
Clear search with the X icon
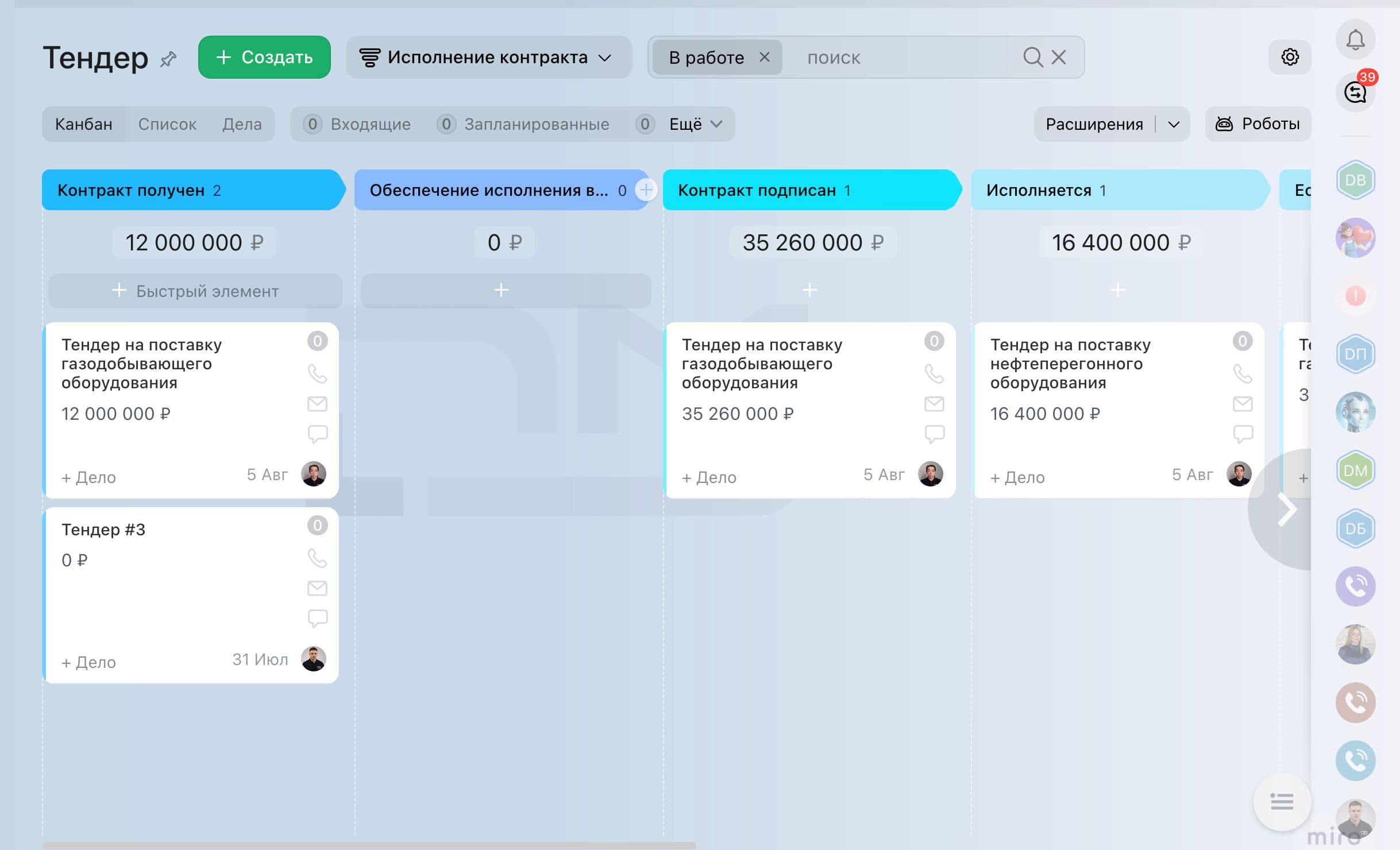tap(1059, 57)
